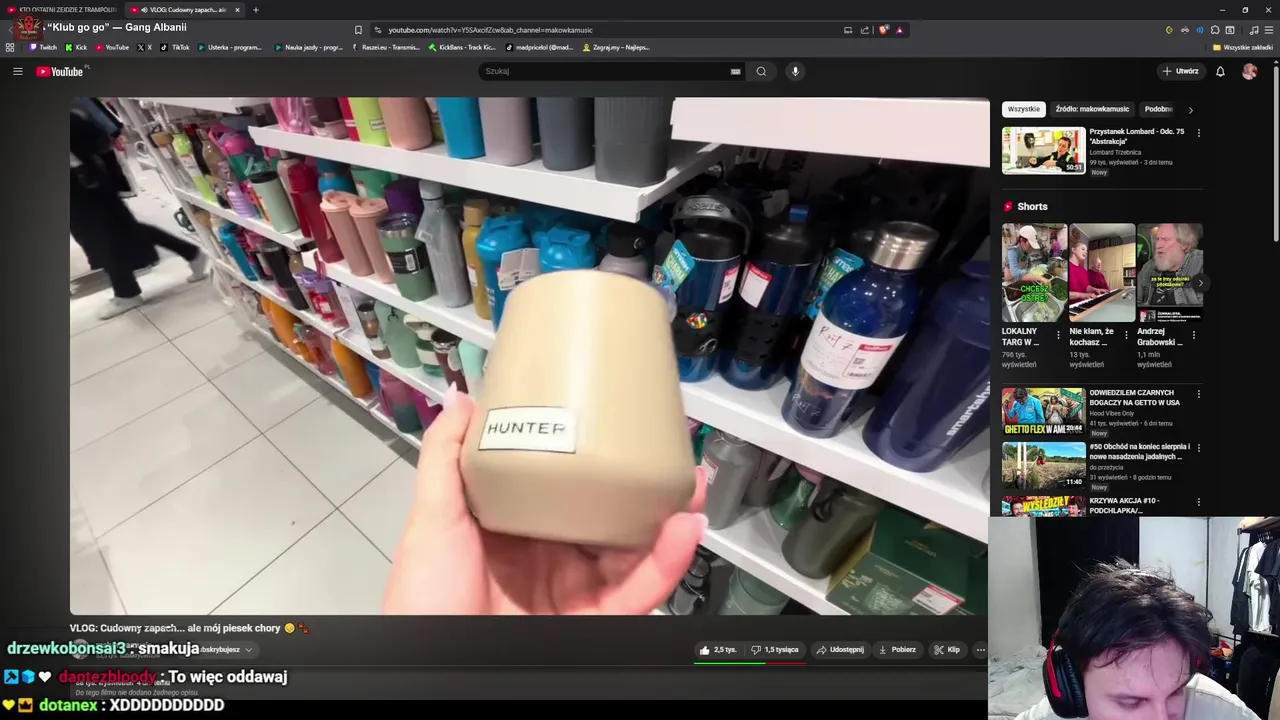
Task: Open options for Przystanek Lombard video
Action: click(x=1199, y=133)
